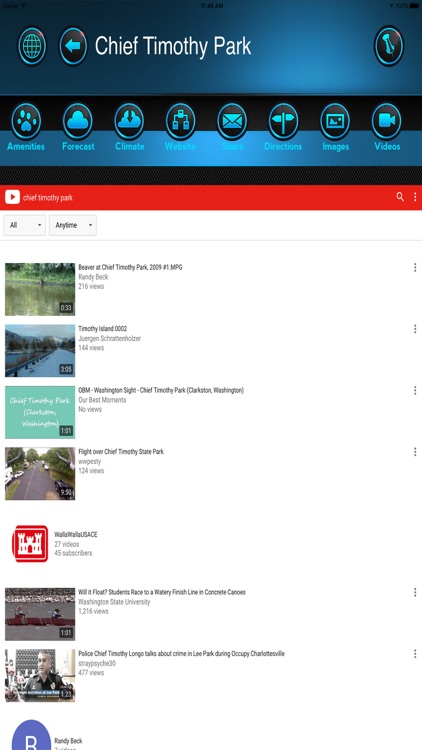Tap the YouTube logo in red bar
This screenshot has height=750, width=422.
point(12,197)
